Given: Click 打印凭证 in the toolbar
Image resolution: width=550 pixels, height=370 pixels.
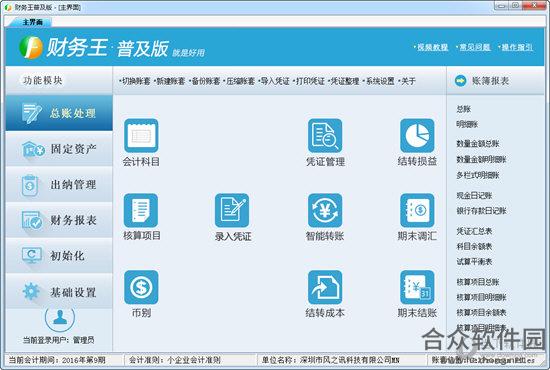Looking at the screenshot, I should 310,81.
